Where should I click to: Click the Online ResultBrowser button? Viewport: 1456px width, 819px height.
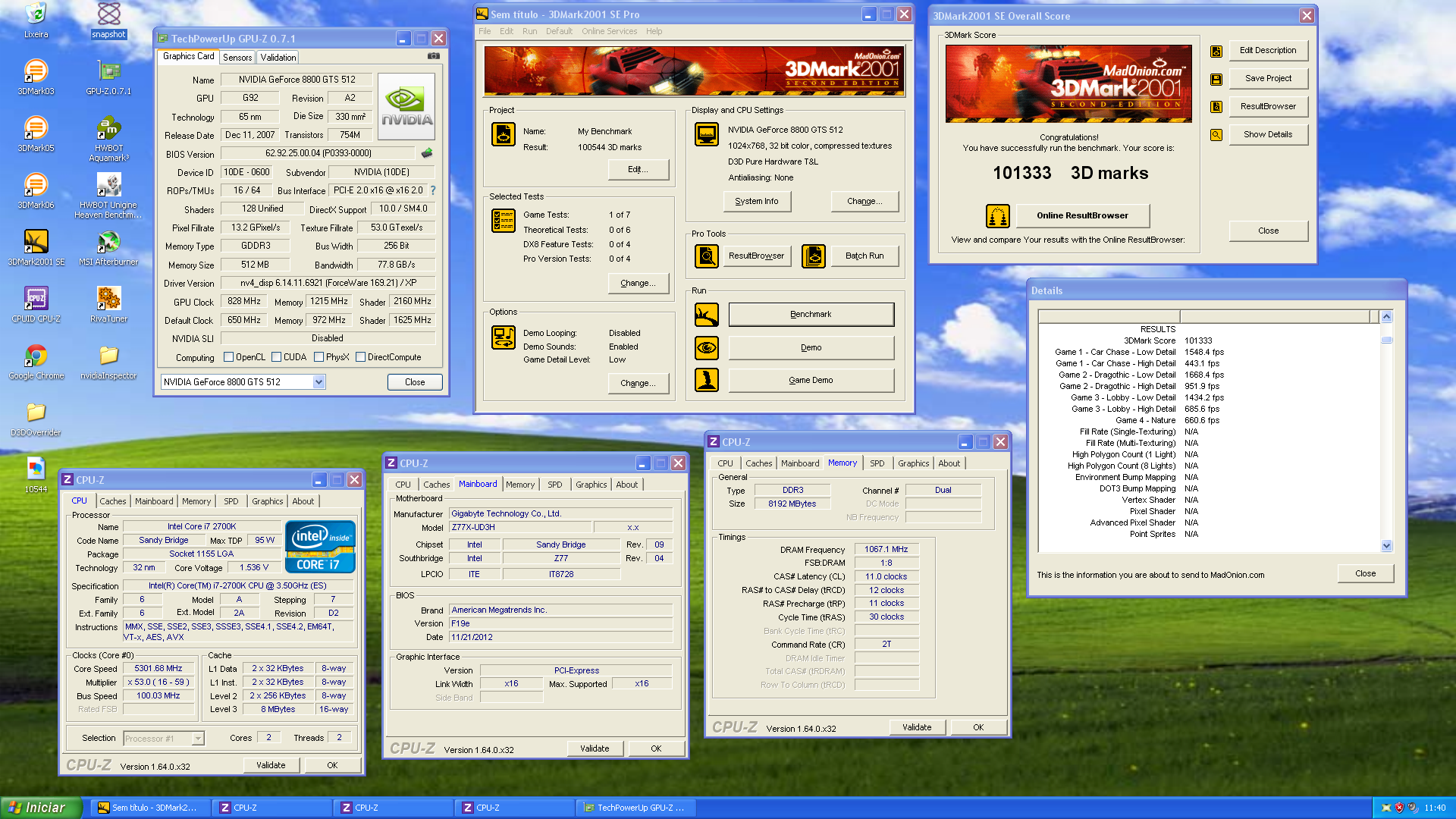point(1082,215)
